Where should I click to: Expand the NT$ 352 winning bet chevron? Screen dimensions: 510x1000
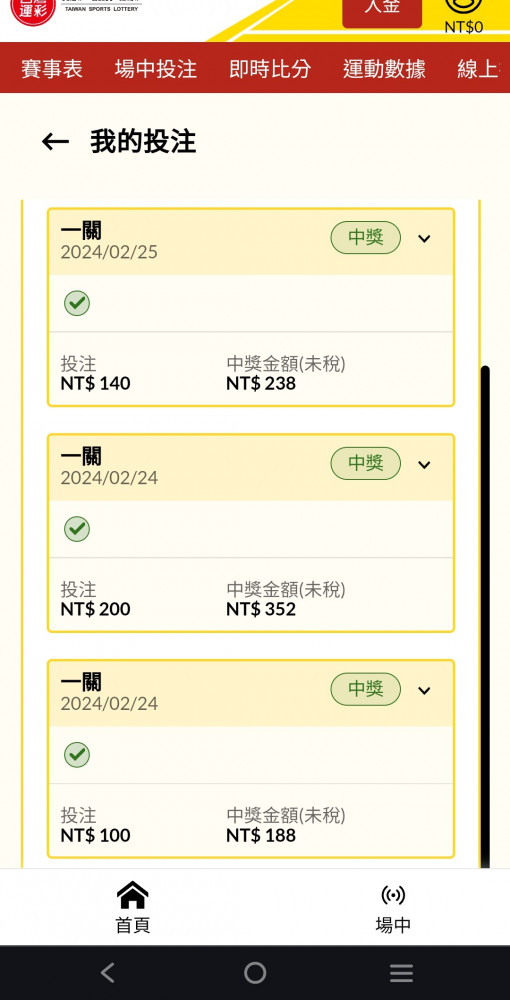pos(424,464)
